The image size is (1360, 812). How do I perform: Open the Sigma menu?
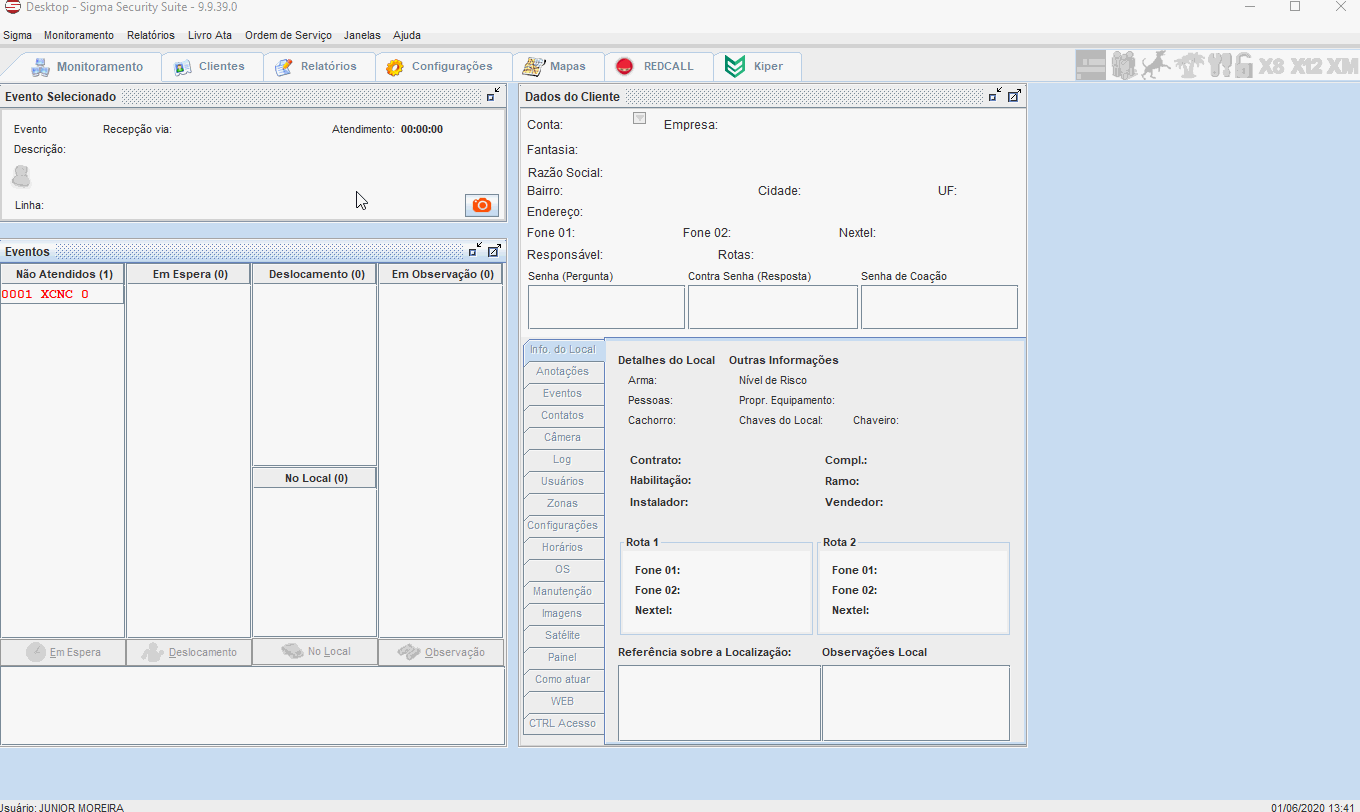coord(17,35)
